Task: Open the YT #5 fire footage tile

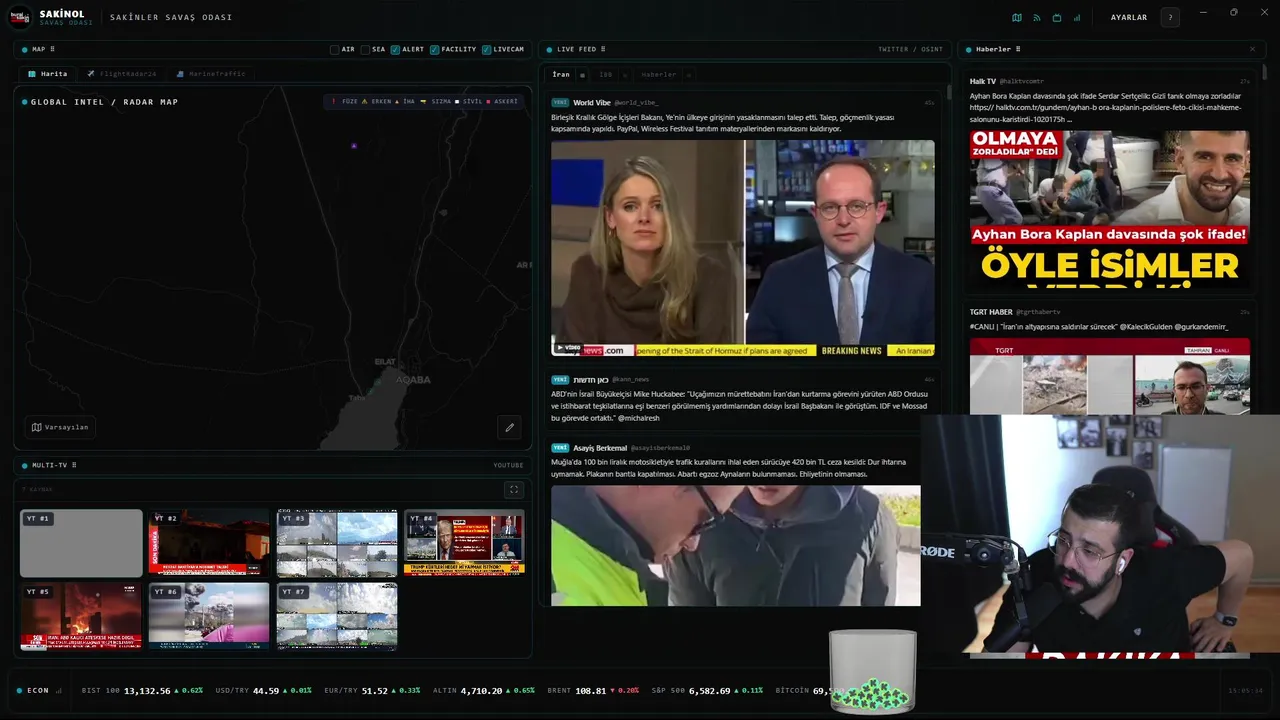Action: point(81,616)
